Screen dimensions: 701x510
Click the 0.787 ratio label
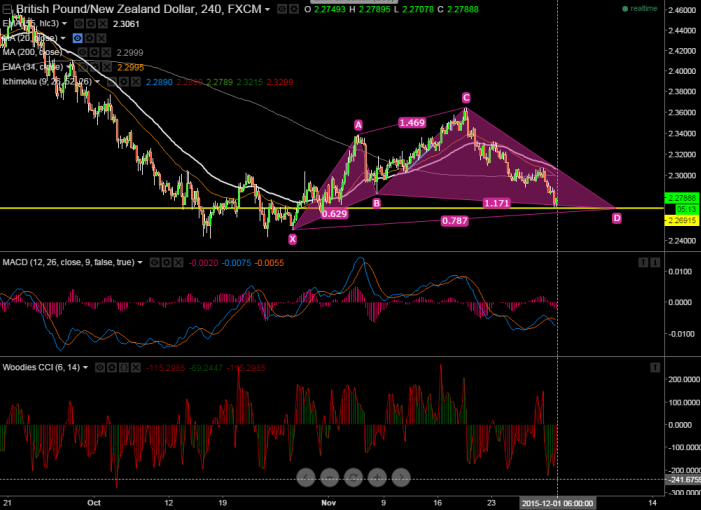(x=455, y=220)
